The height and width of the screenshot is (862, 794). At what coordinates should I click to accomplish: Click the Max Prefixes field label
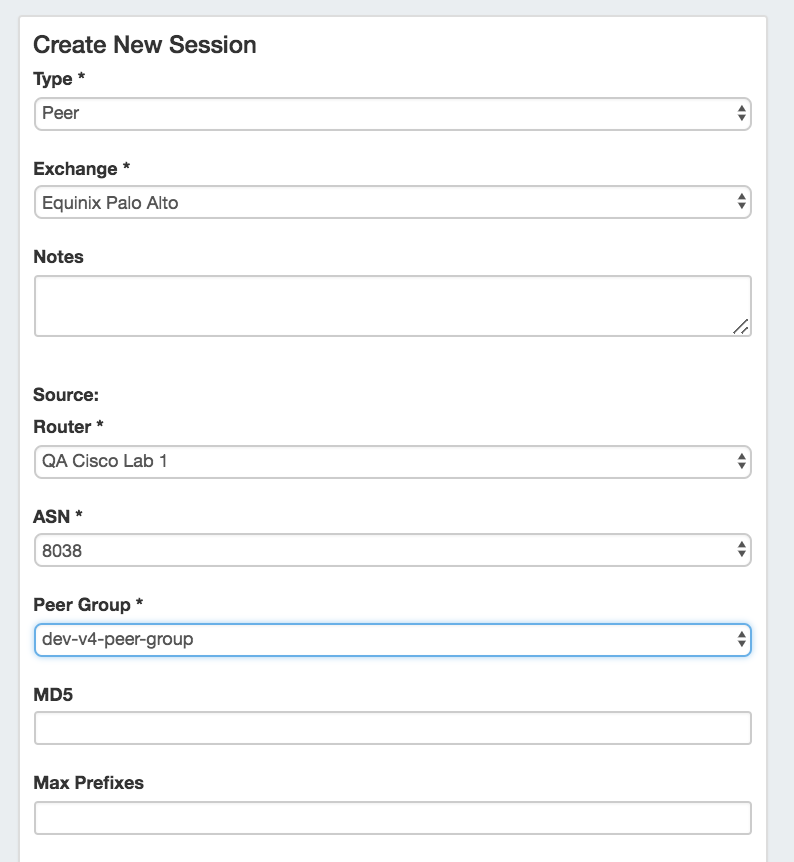pyautogui.click(x=89, y=783)
